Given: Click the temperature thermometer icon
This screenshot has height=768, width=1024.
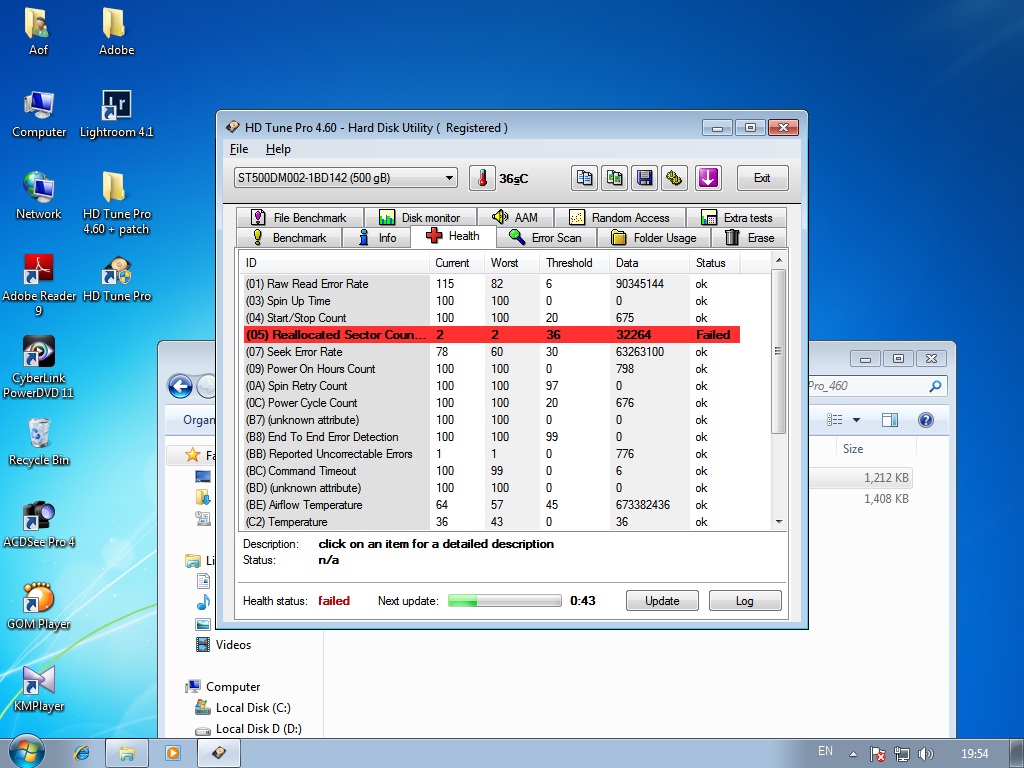Looking at the screenshot, I should point(482,178).
